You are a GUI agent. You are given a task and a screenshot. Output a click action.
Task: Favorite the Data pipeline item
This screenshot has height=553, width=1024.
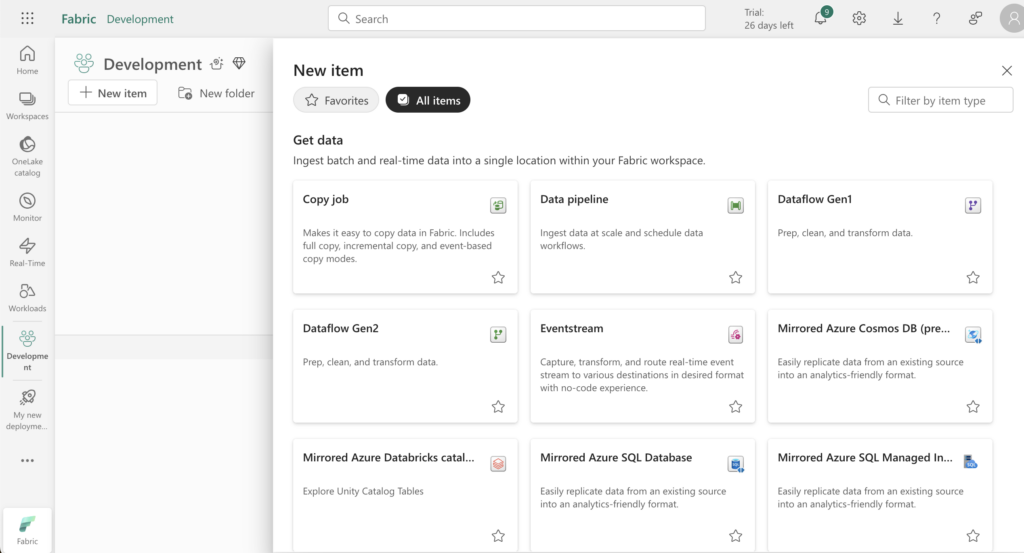(x=735, y=277)
